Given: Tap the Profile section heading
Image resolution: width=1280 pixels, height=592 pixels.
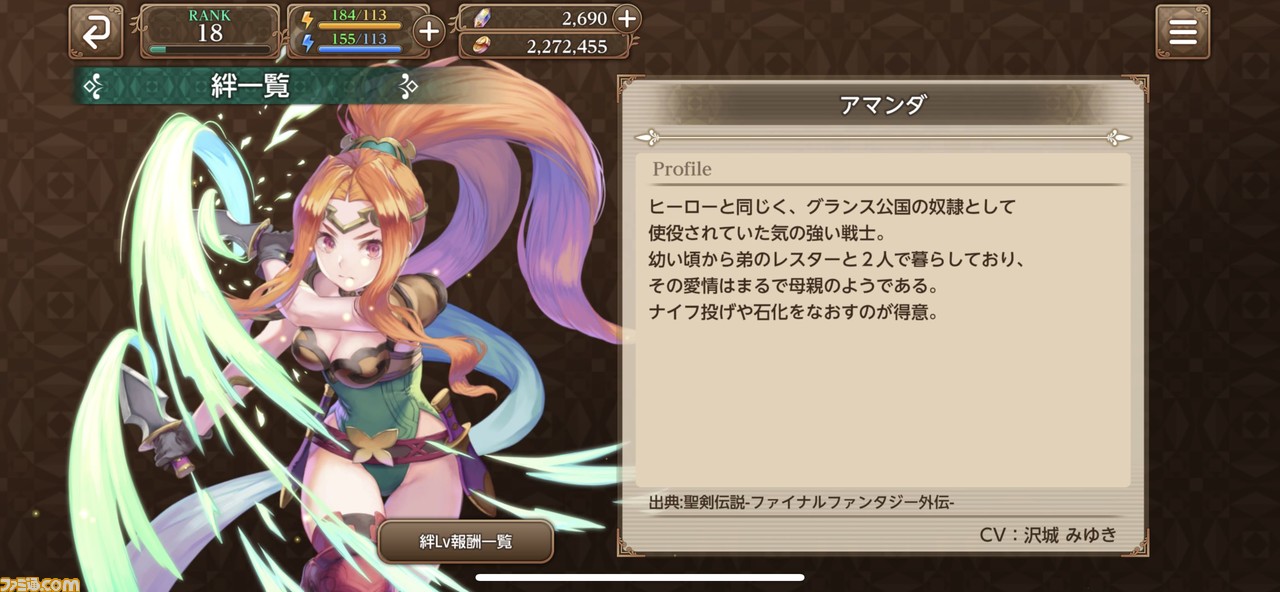Looking at the screenshot, I should [x=682, y=169].
